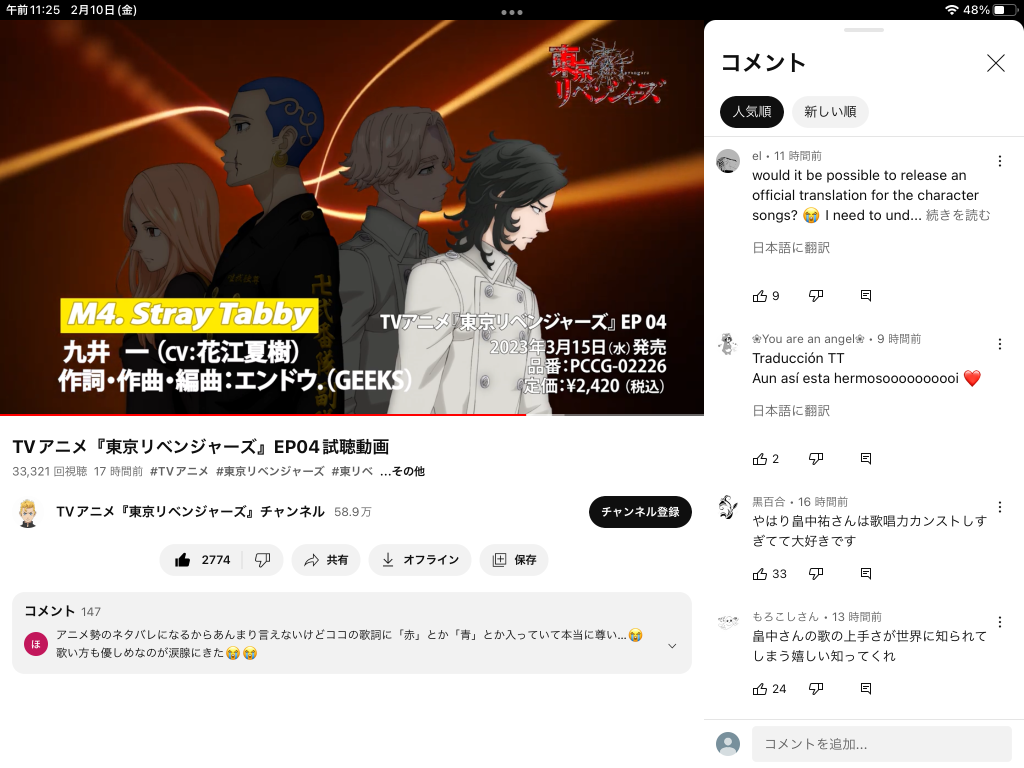Open hashtag #TVアニメ
The height and width of the screenshot is (768, 1024).
click(x=179, y=472)
